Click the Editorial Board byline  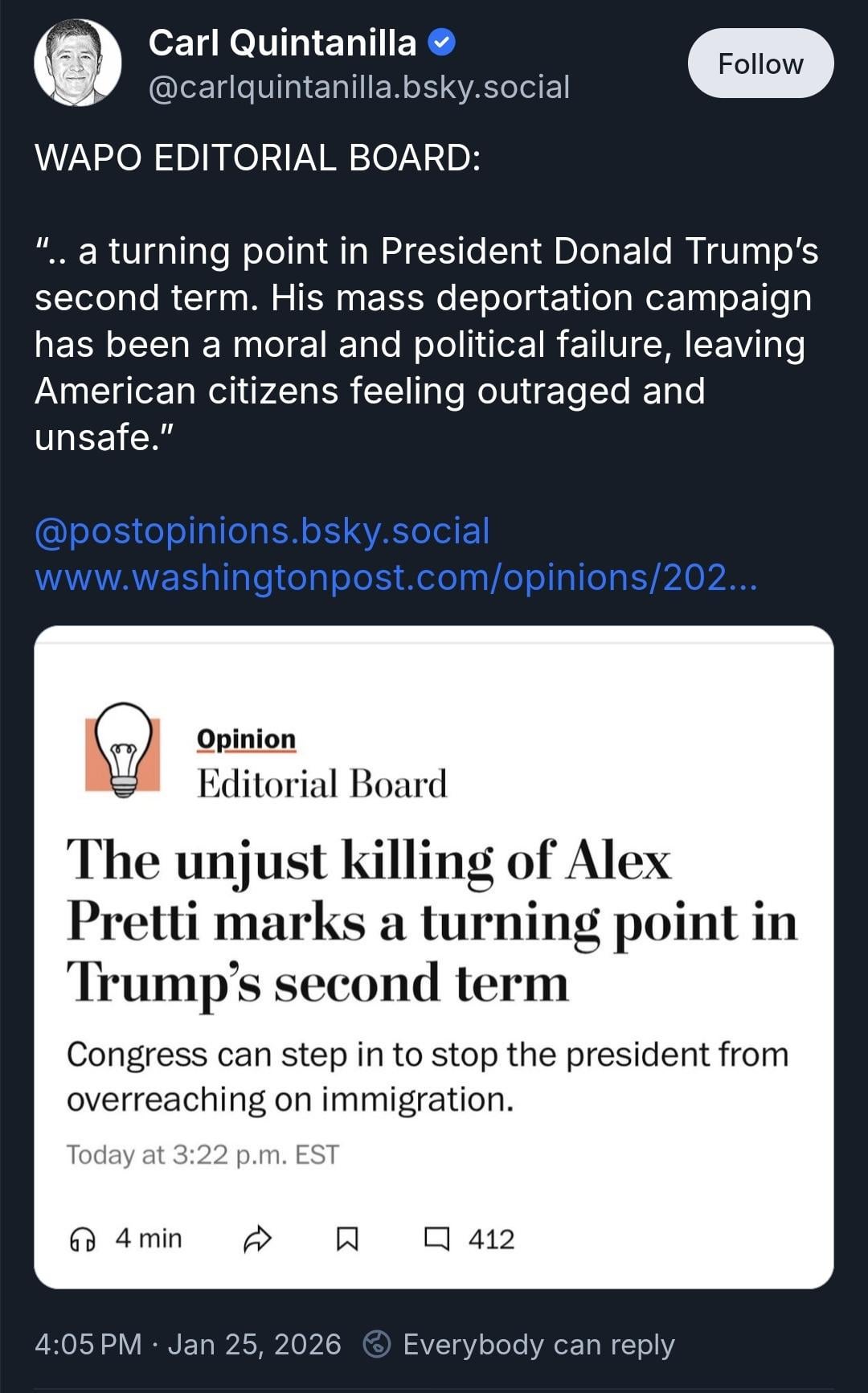(321, 784)
